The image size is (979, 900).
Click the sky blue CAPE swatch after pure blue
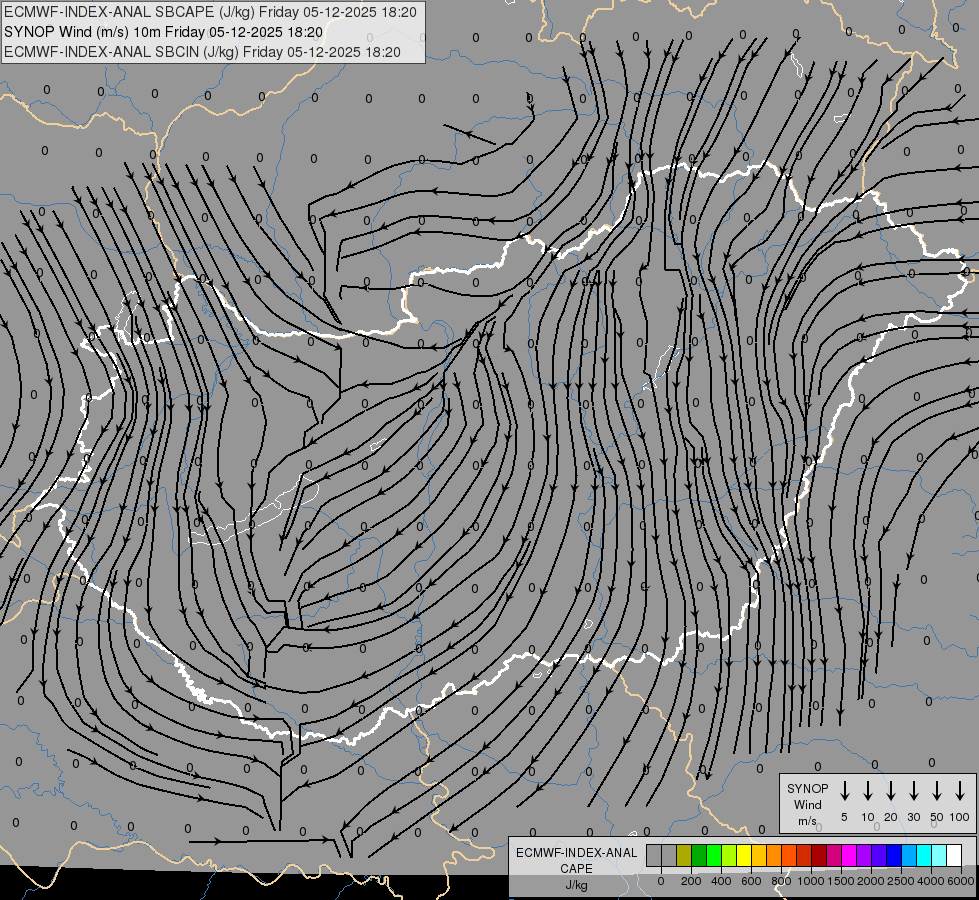[908, 855]
